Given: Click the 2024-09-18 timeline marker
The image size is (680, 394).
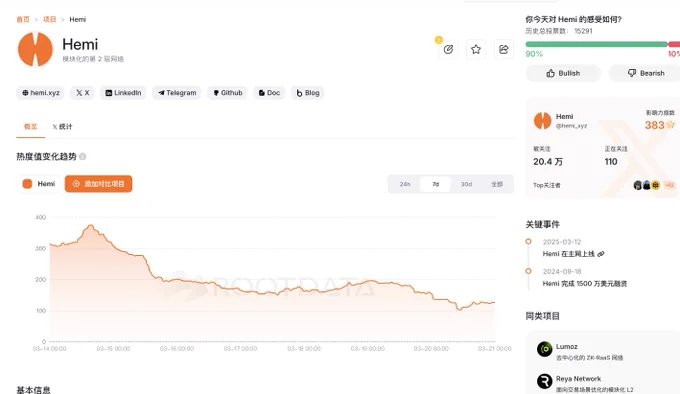Looking at the screenshot, I should click(x=528, y=271).
